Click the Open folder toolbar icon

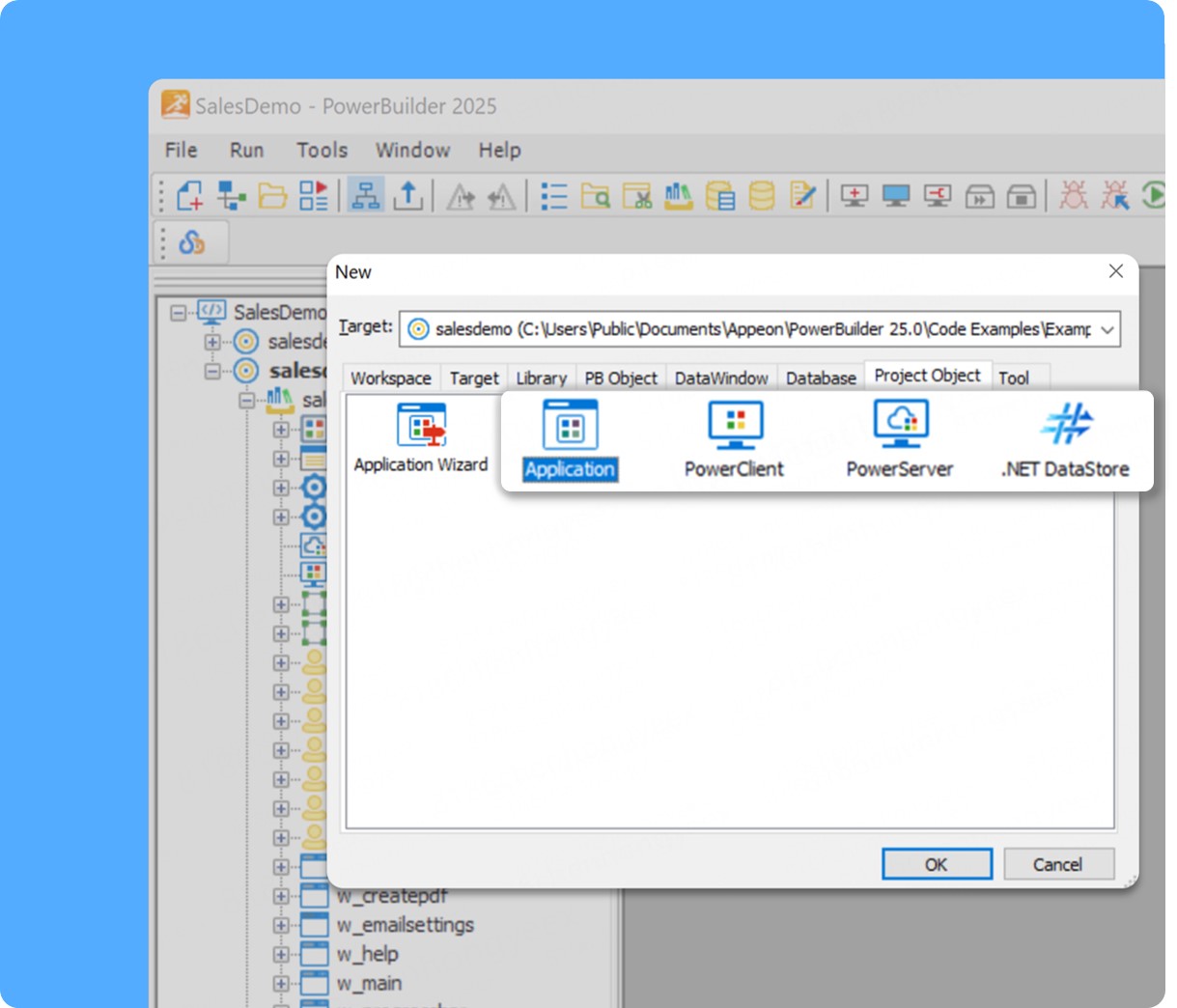point(272,195)
